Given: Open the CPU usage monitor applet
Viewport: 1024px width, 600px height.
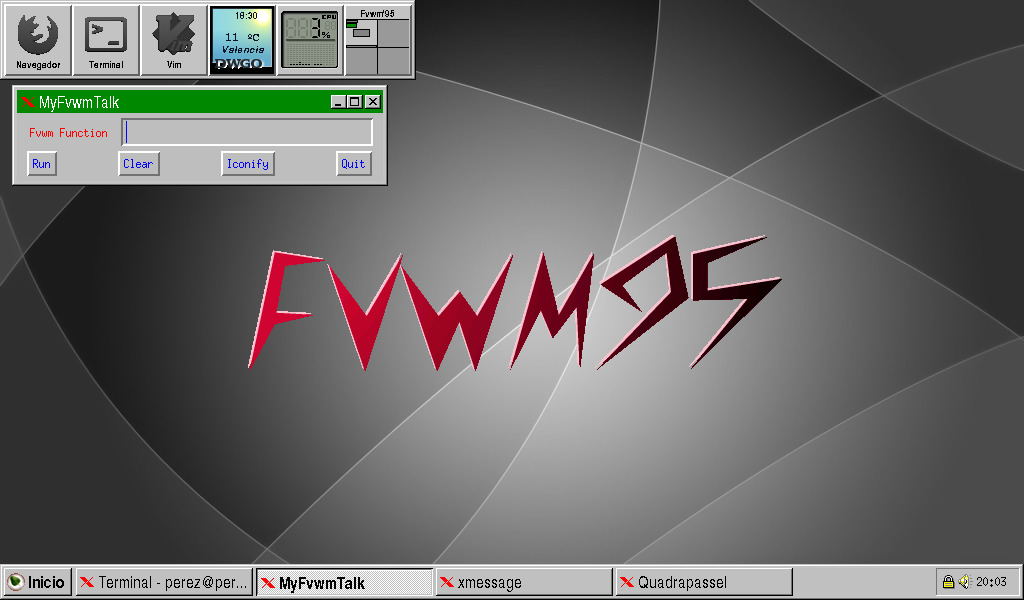Looking at the screenshot, I should pyautogui.click(x=310, y=40).
